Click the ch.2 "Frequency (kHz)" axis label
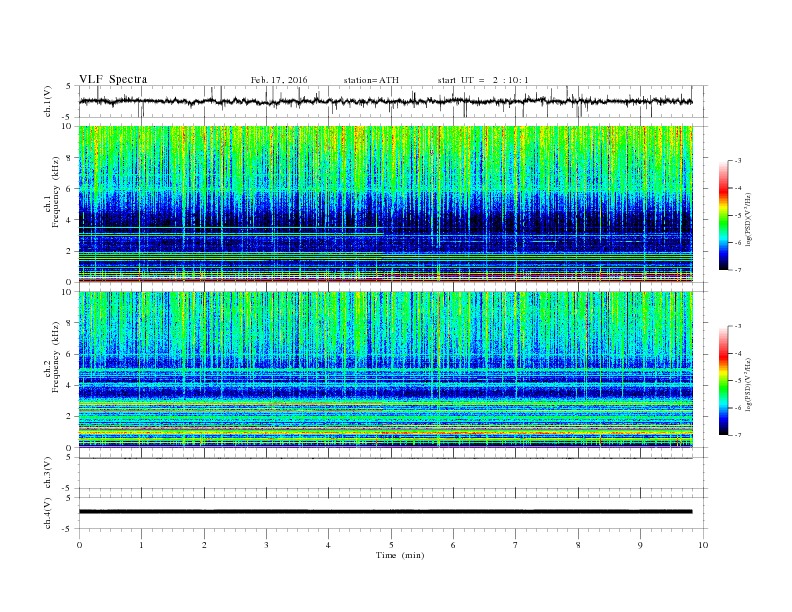 pyautogui.click(x=56, y=357)
